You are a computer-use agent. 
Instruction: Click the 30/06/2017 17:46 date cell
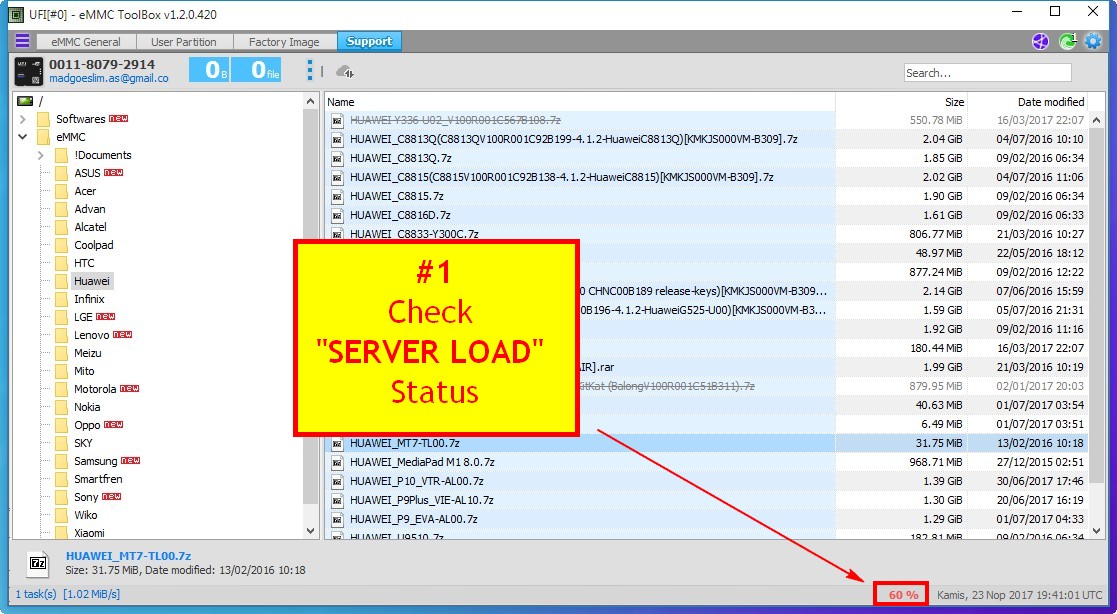(x=1040, y=482)
